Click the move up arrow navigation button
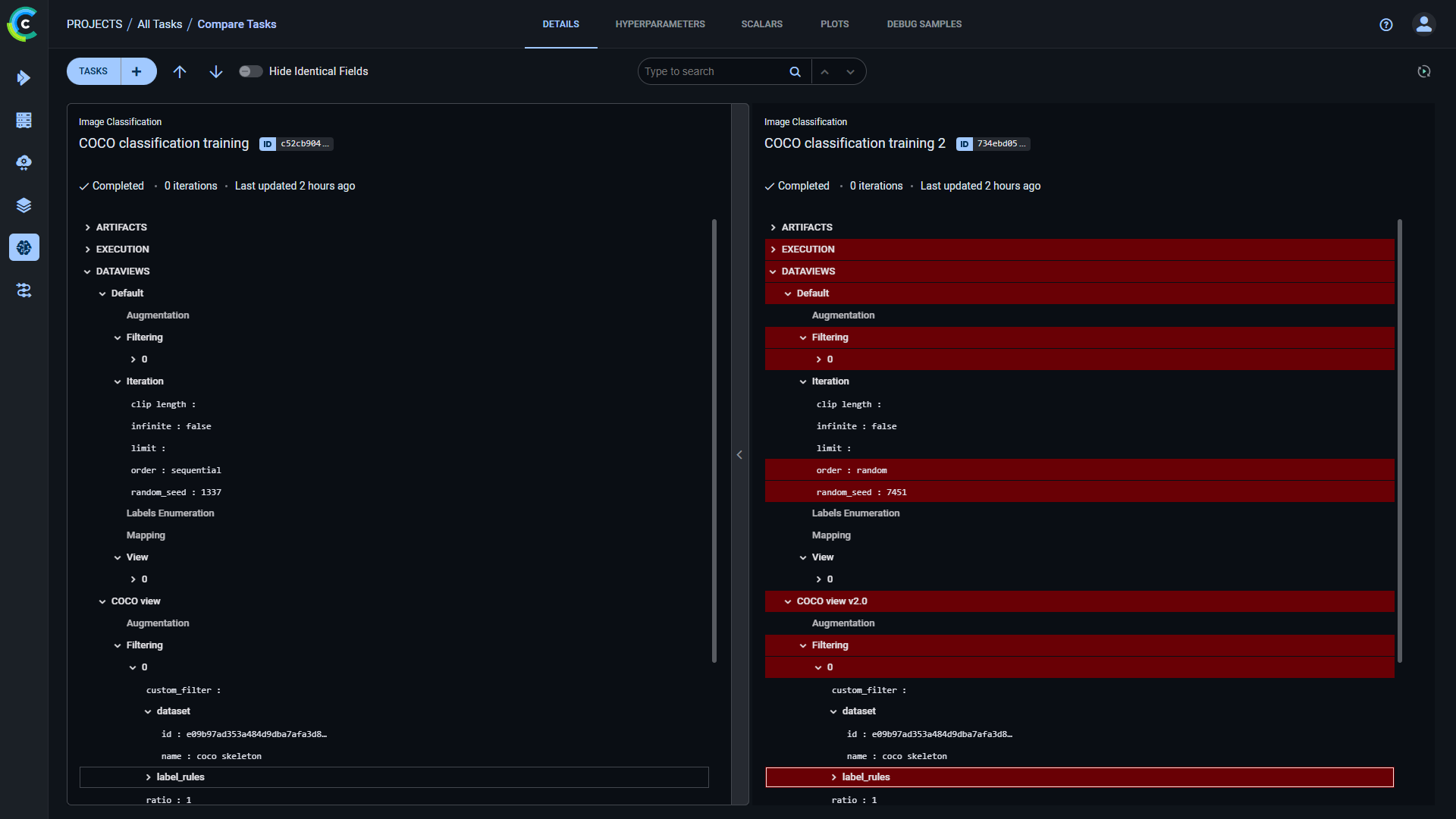 (x=179, y=71)
